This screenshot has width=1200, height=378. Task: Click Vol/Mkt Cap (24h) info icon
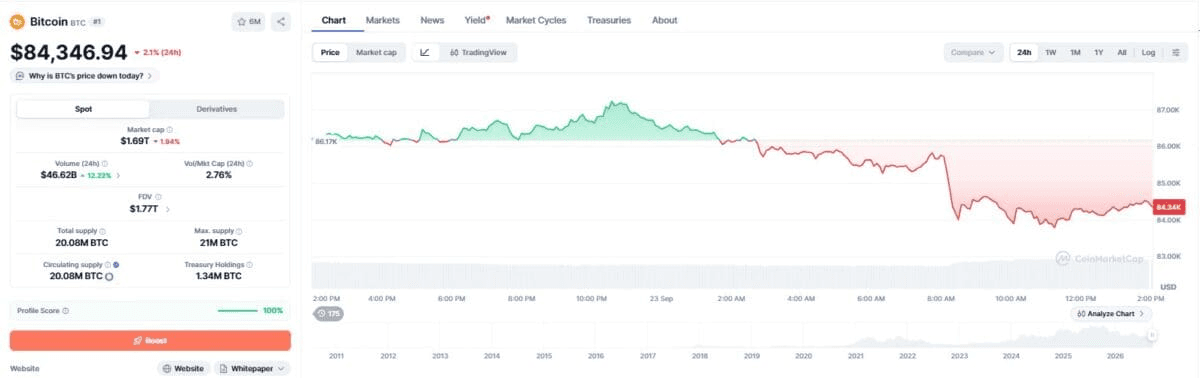250,163
